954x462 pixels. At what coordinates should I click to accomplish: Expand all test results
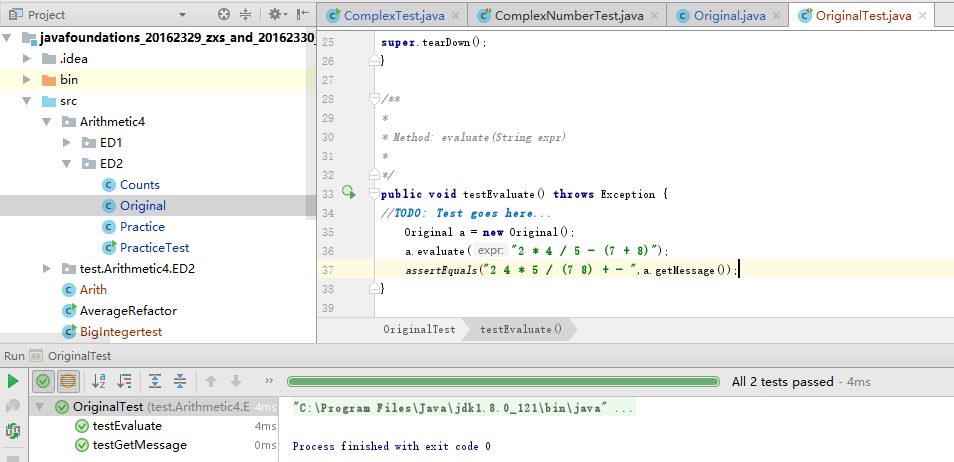(155, 382)
